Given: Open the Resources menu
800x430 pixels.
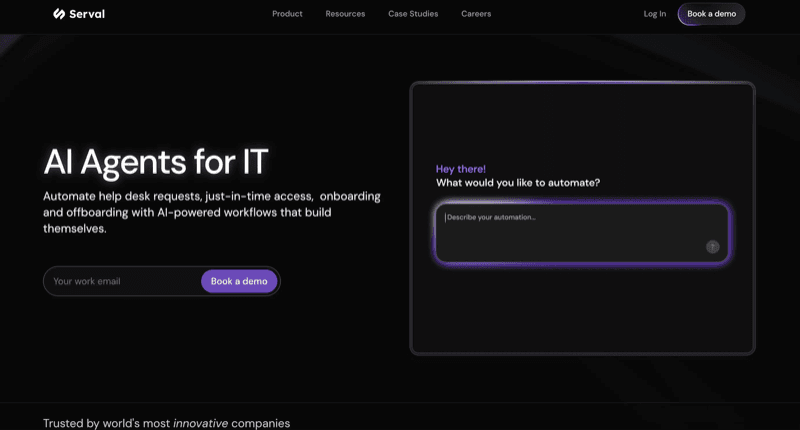Looking at the screenshot, I should click(345, 14).
